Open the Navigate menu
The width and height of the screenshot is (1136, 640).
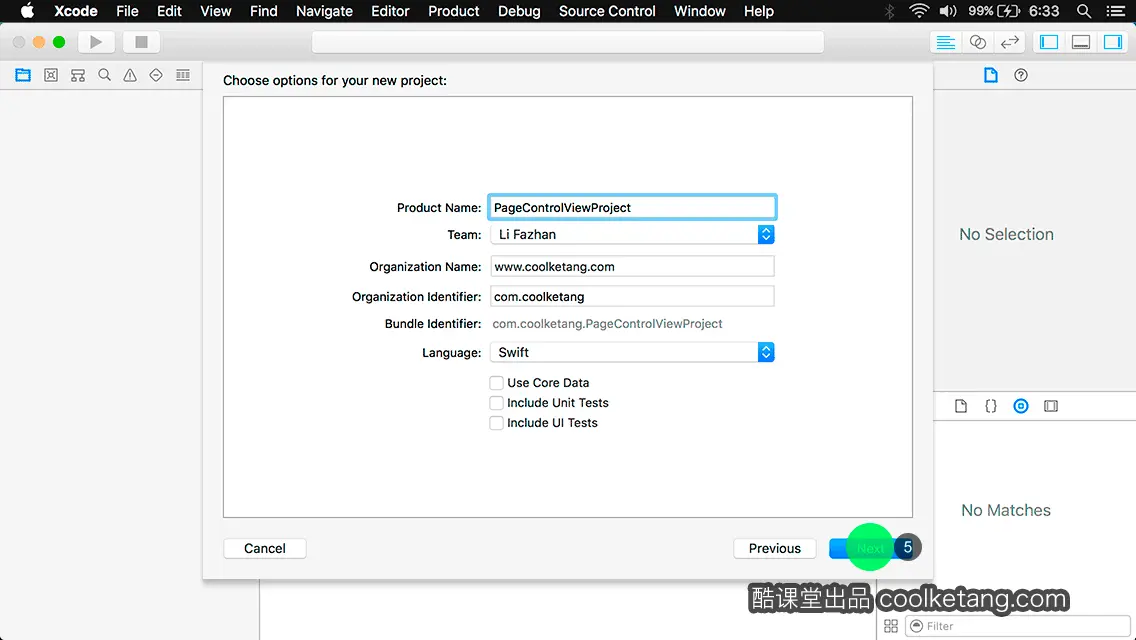coord(325,11)
